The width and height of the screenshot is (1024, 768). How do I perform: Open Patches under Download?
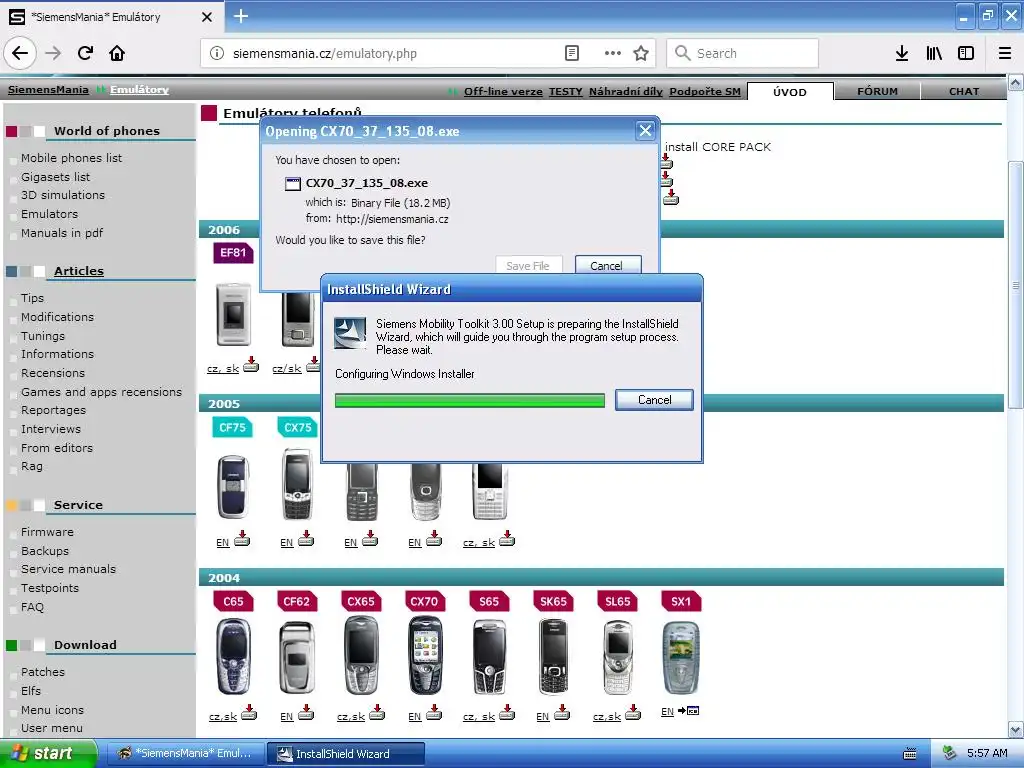[x=43, y=672]
